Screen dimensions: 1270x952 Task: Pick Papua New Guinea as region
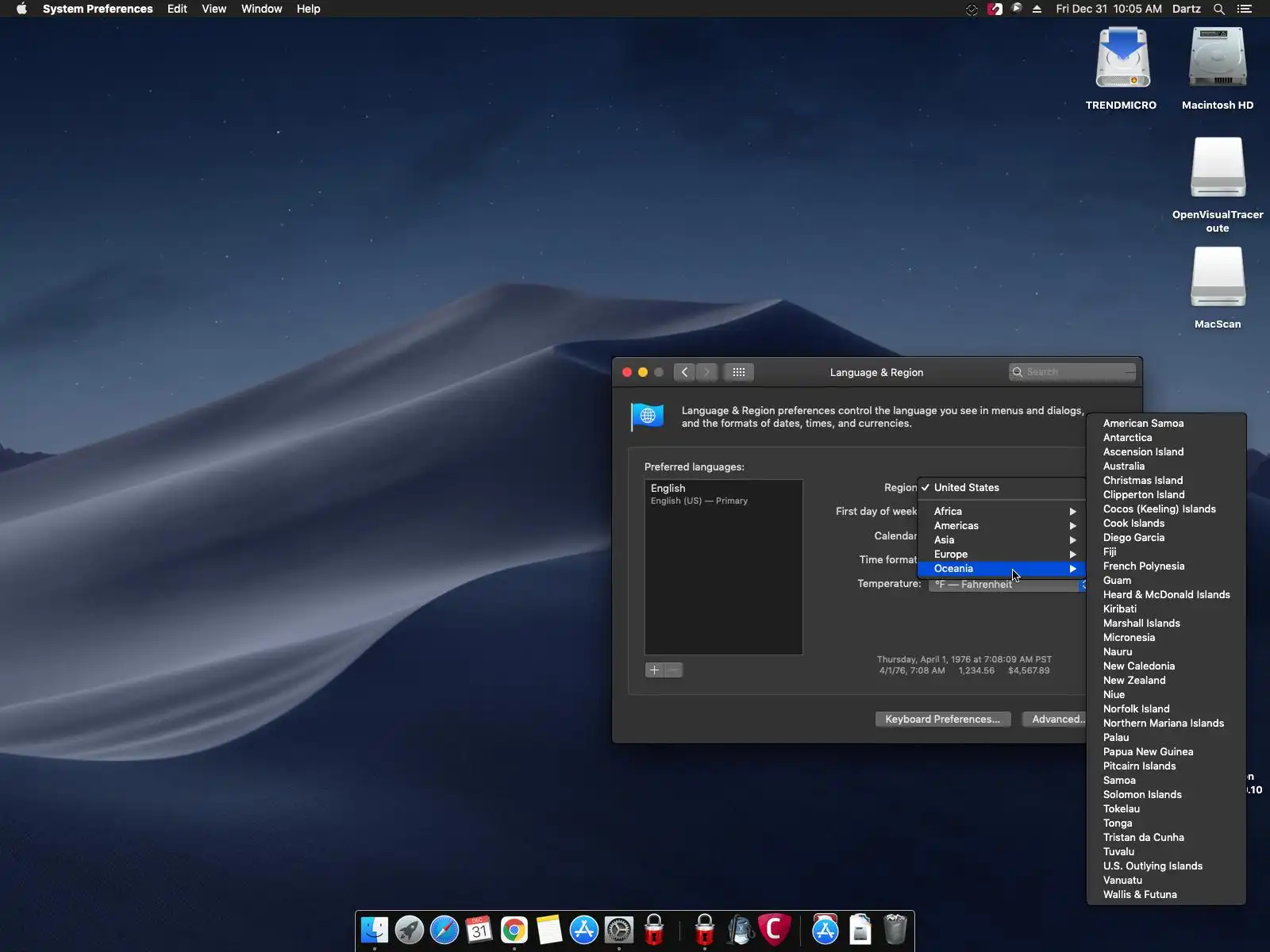click(x=1166, y=752)
